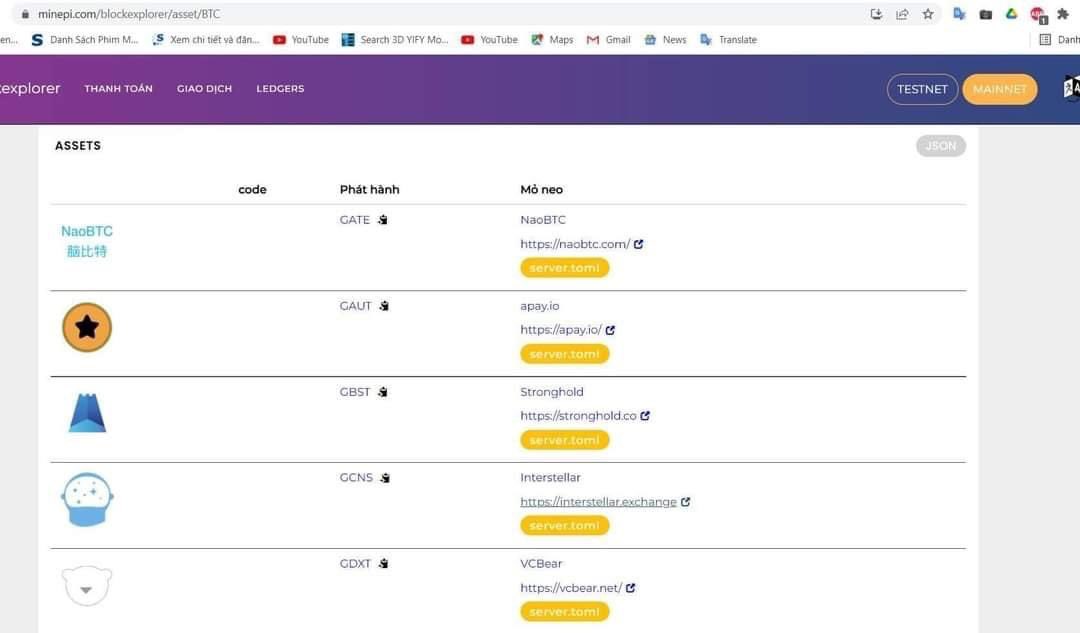Open the Danh Sách Phim bookmark

pyautogui.click(x=85, y=40)
